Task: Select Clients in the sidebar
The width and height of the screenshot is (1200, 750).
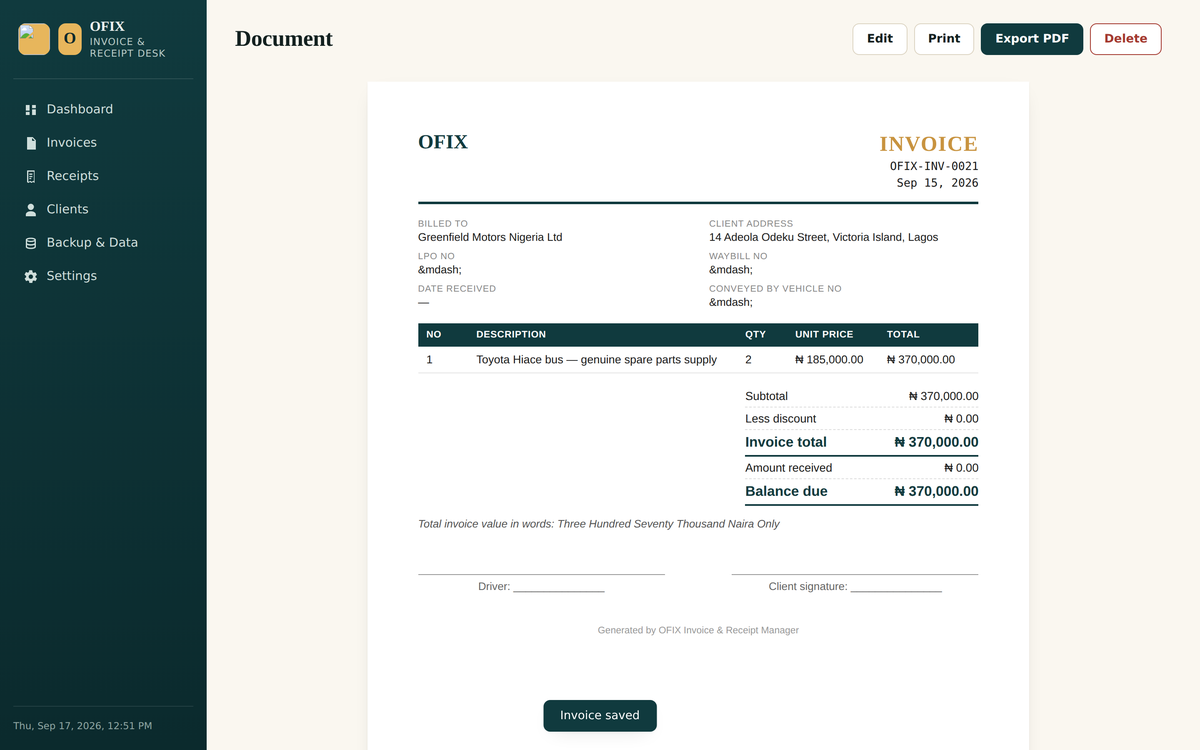Action: (103, 209)
